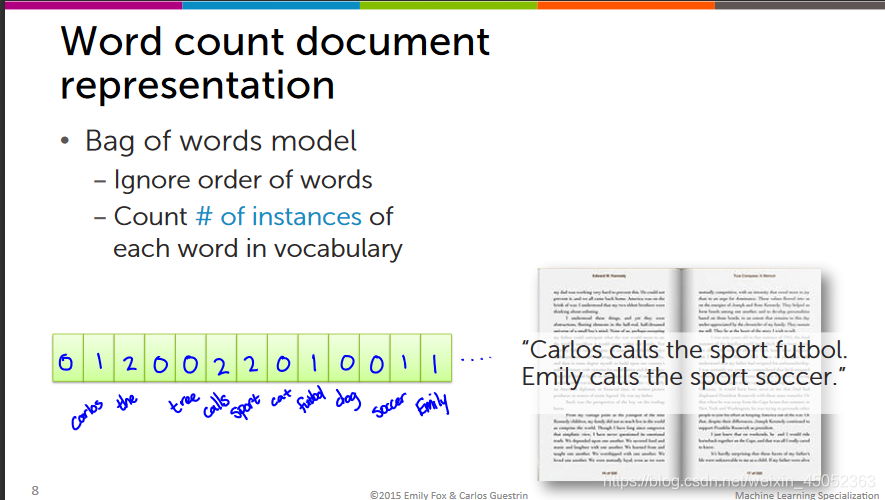Click the blue "# of instances" text
This screenshot has width=885, height=500.
278,216
